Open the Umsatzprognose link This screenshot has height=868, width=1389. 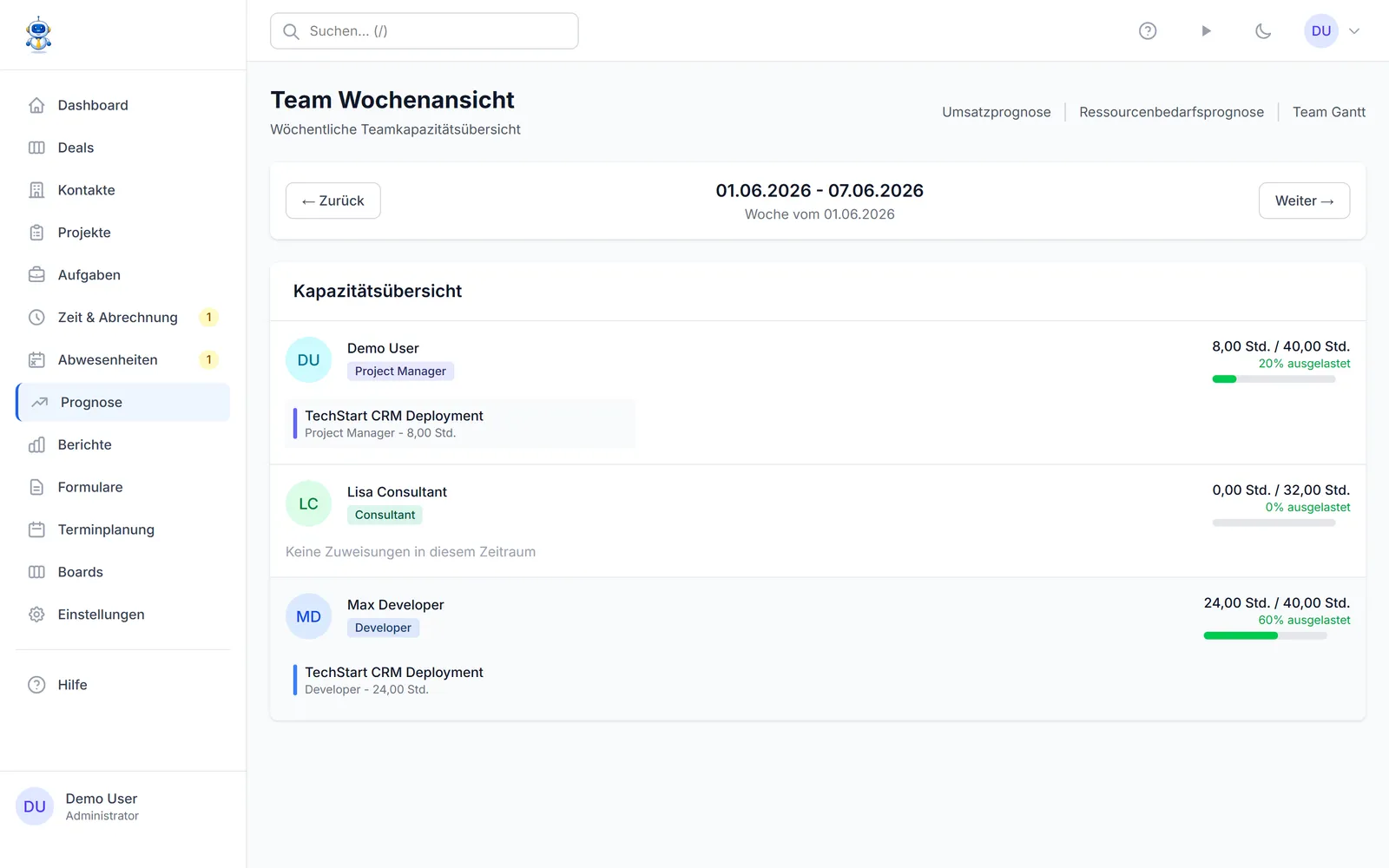tap(997, 112)
